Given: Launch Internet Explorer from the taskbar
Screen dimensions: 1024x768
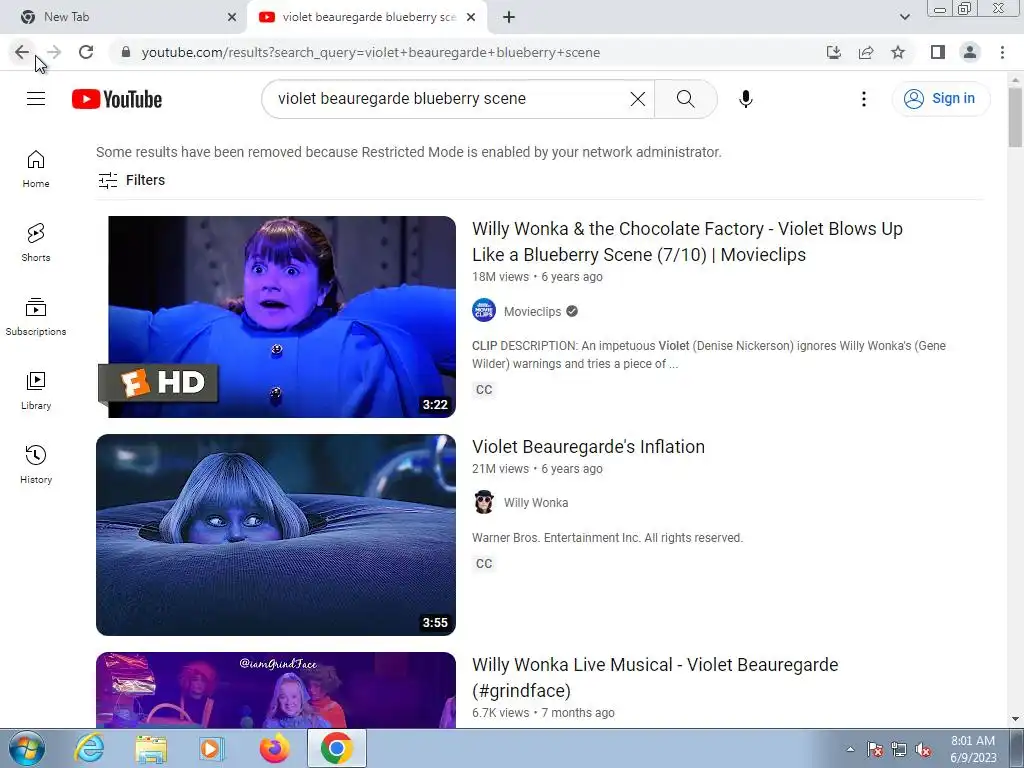Looking at the screenshot, I should pyautogui.click(x=89, y=748).
